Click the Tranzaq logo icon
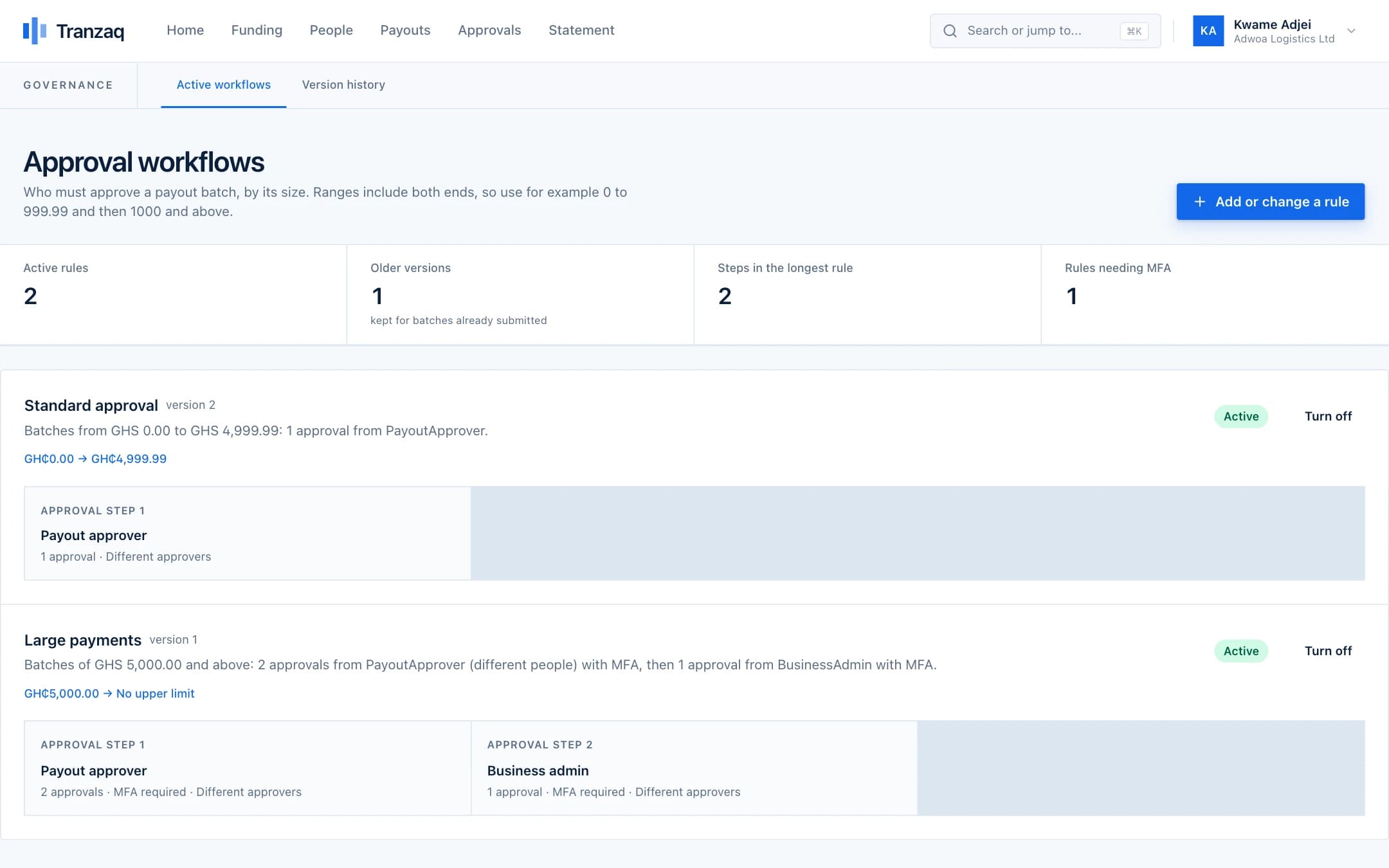Screen dimensions: 1389x868 tap(35, 31)
